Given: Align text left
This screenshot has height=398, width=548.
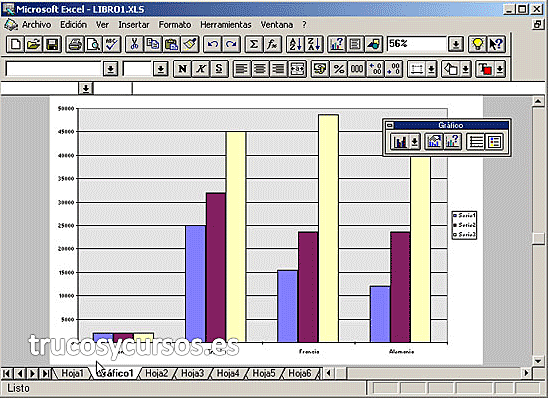Looking at the screenshot, I should [x=241, y=69].
